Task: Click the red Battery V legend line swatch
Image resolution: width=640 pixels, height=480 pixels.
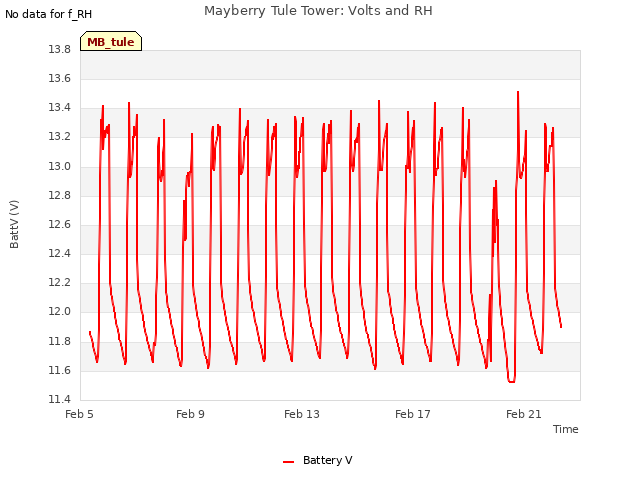Action: pos(289,462)
